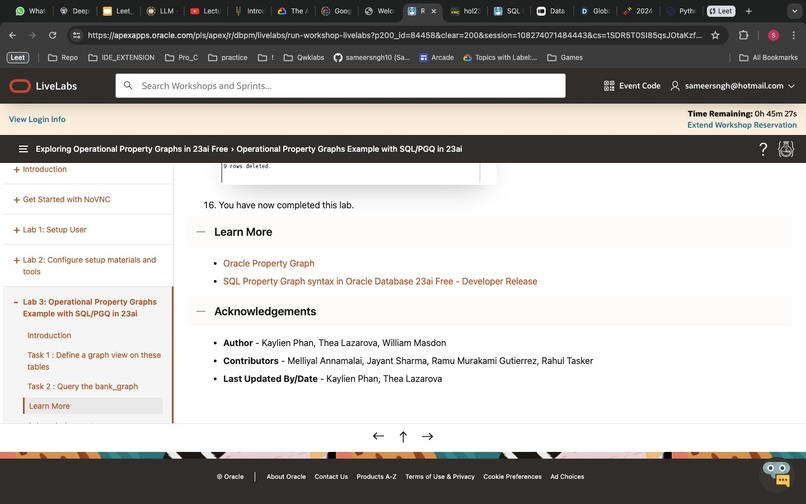Open a new browser tab
Screen dimensions: 806x504
[748, 11]
